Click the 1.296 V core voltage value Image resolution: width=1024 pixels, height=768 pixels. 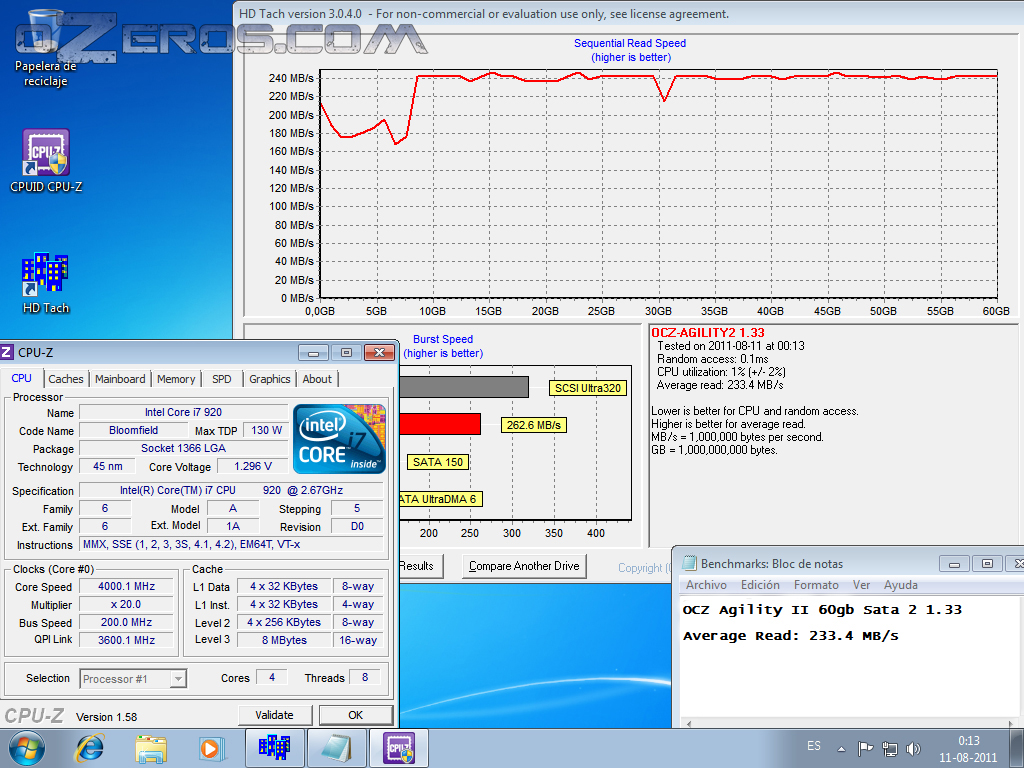pos(253,466)
